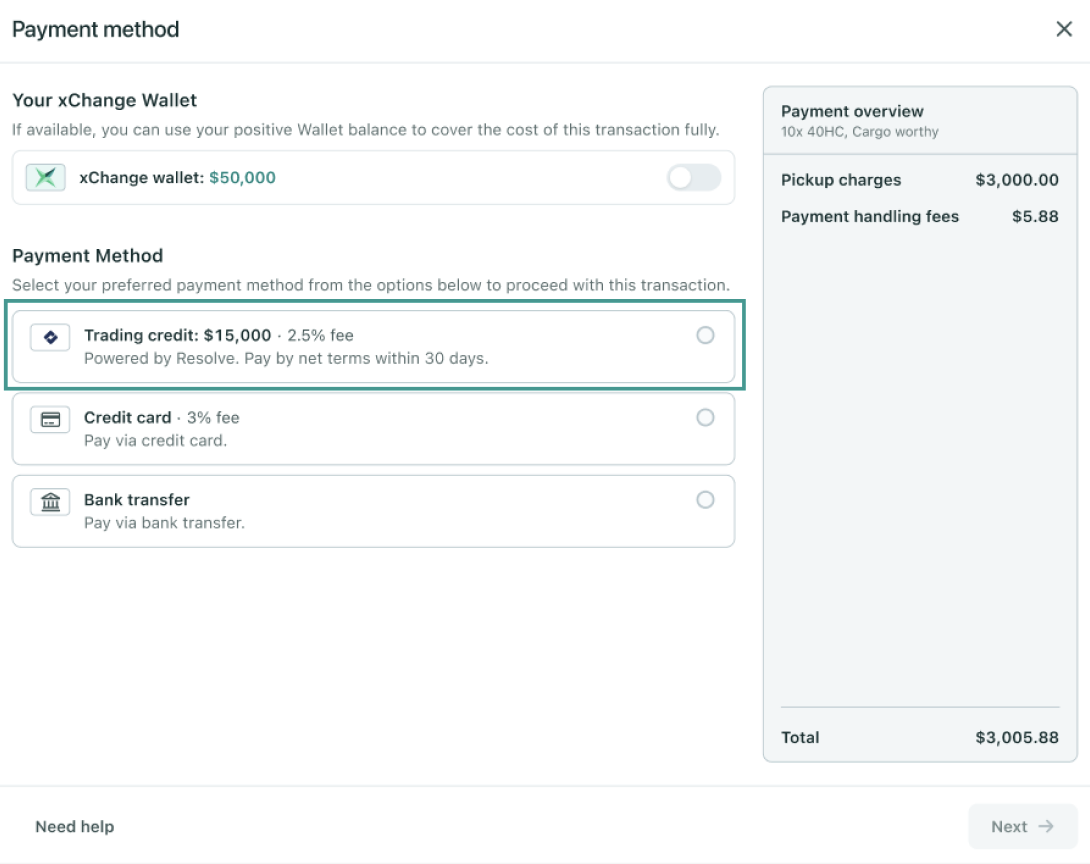
Task: Click the 'Pay via credit card' description
Action: click(155, 441)
